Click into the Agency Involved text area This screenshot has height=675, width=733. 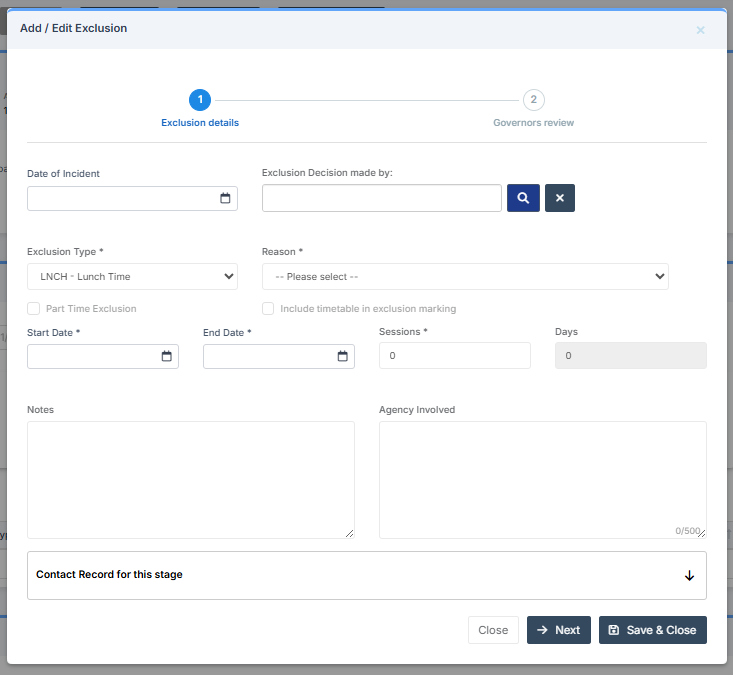click(x=543, y=480)
